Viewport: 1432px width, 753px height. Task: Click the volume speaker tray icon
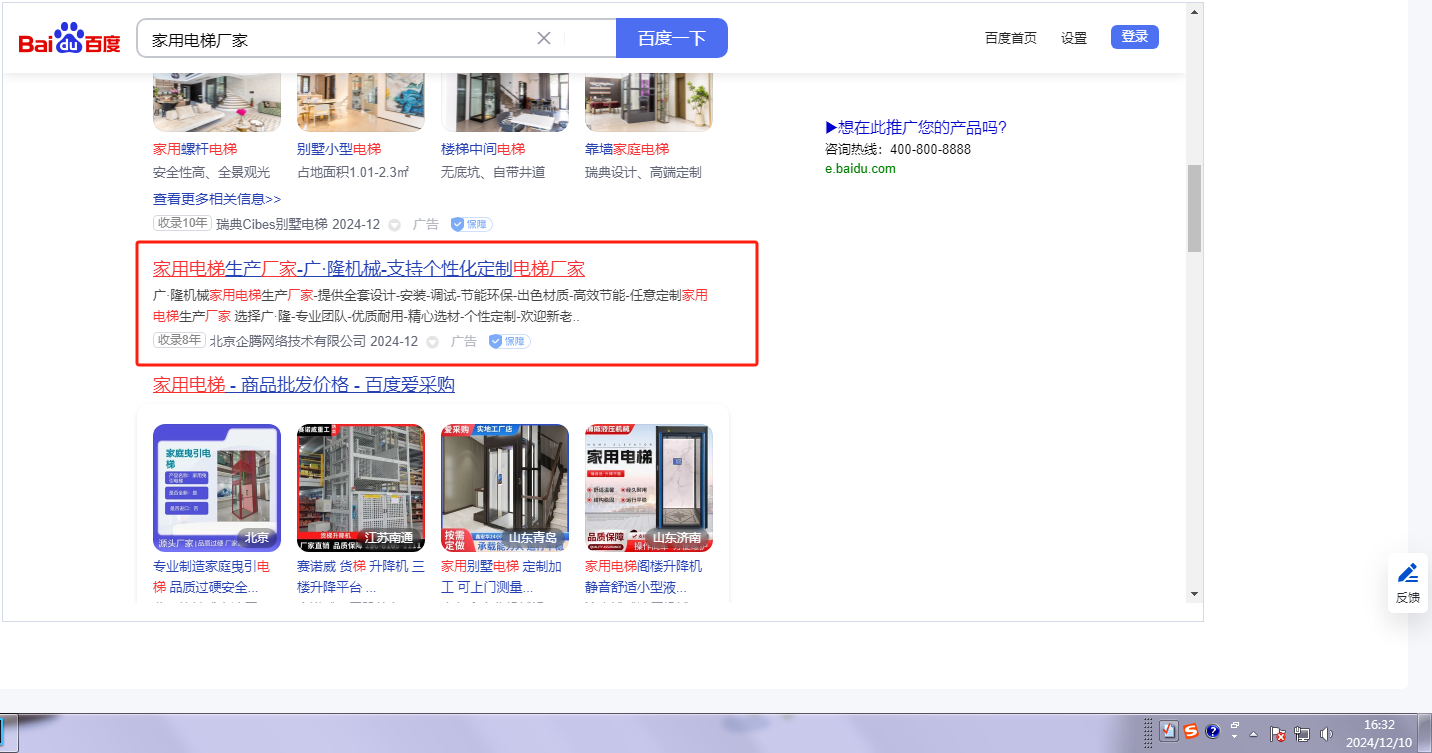(1327, 733)
